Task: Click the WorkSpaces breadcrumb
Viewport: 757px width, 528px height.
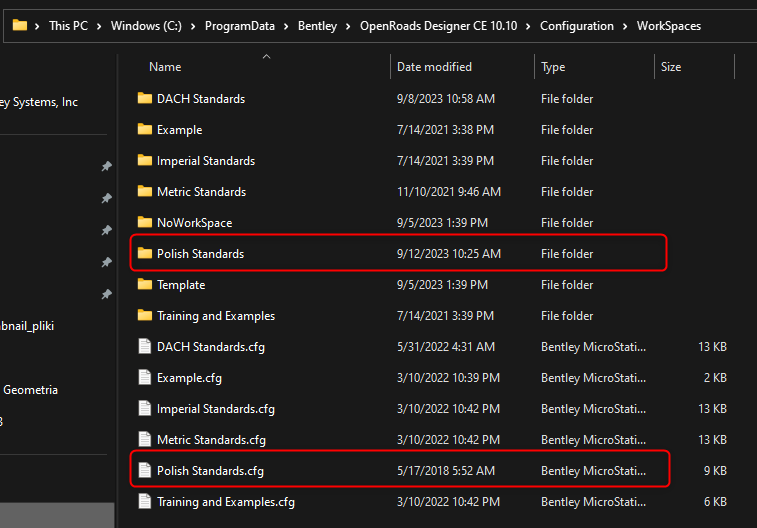Action: tap(669, 26)
